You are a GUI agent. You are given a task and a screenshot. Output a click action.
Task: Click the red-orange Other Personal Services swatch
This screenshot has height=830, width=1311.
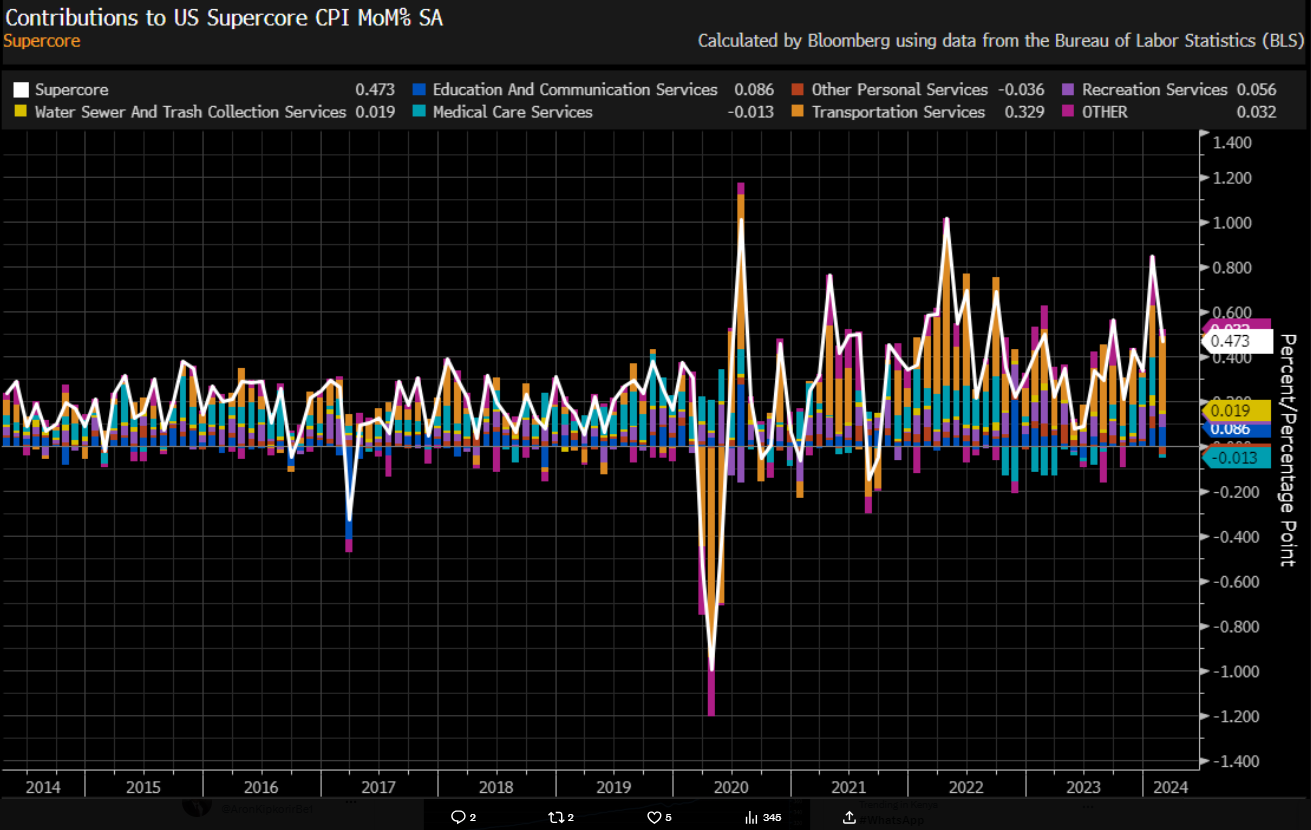pyautogui.click(x=797, y=90)
